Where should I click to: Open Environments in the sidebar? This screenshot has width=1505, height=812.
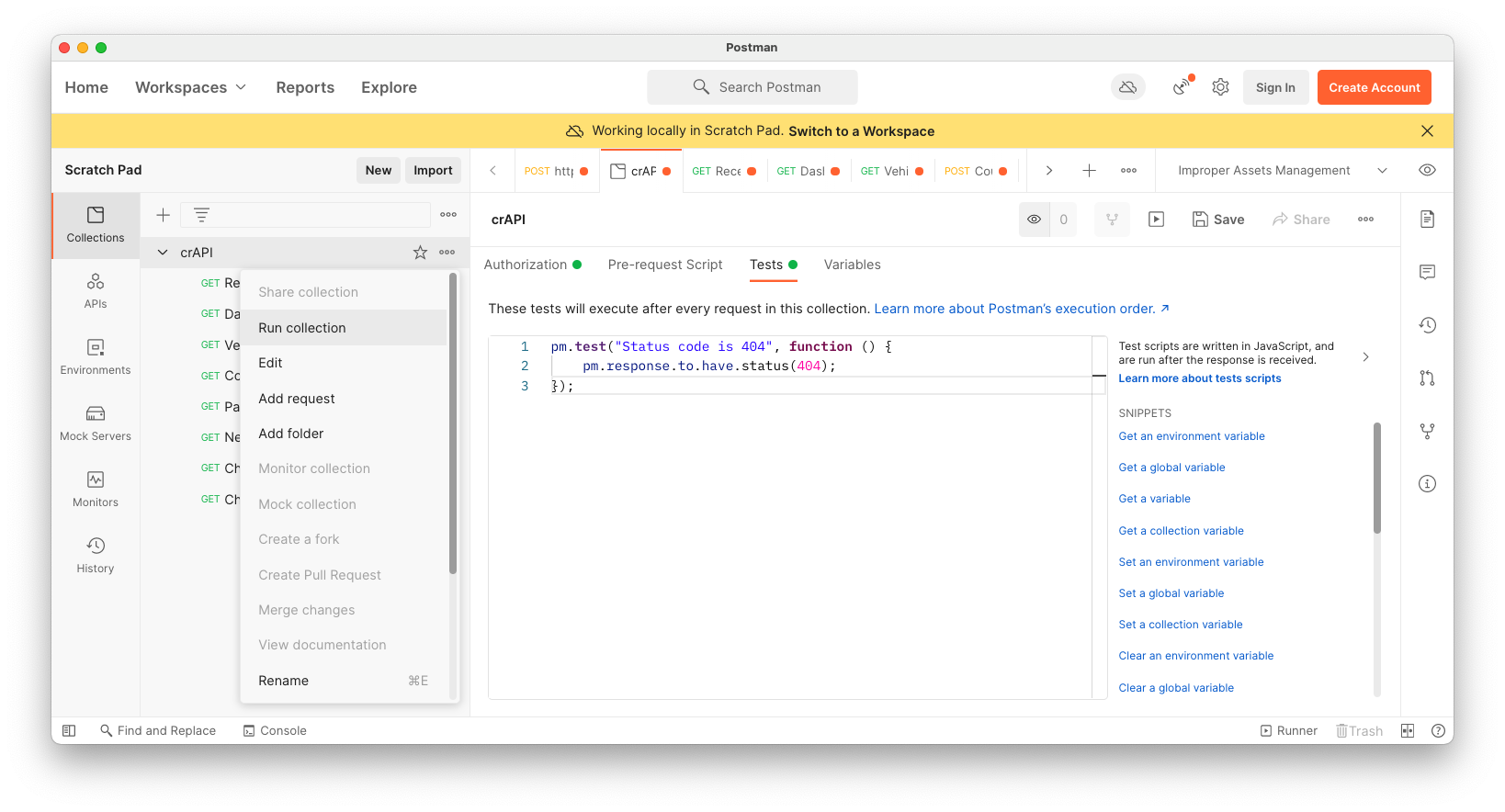pyautogui.click(x=96, y=356)
